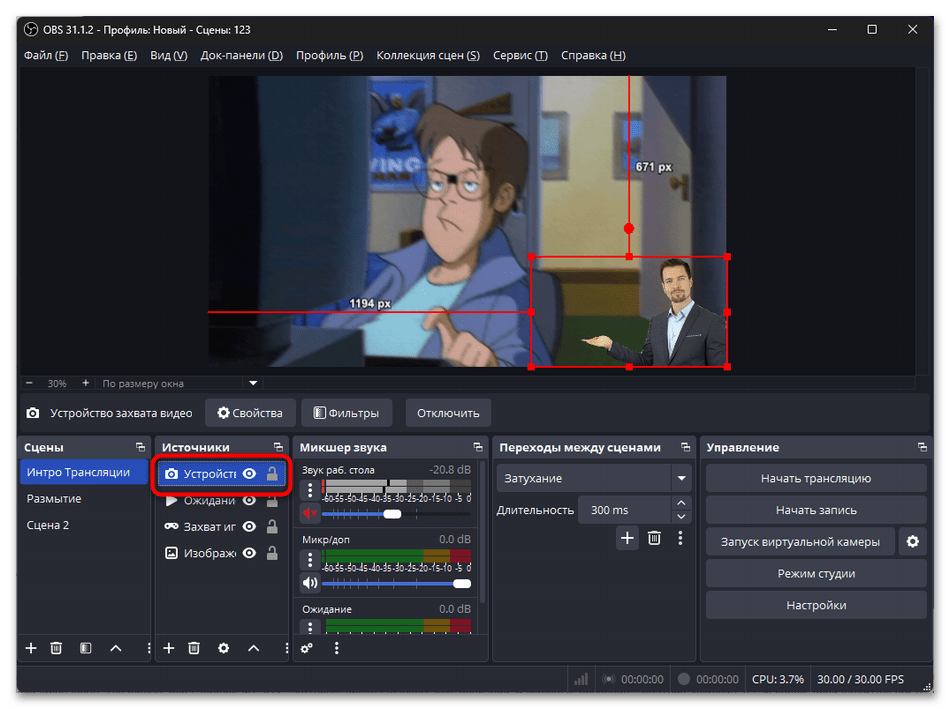This screenshot has height=709, width=950.
Task: Add a new scene with plus icon
Action: [x=31, y=648]
